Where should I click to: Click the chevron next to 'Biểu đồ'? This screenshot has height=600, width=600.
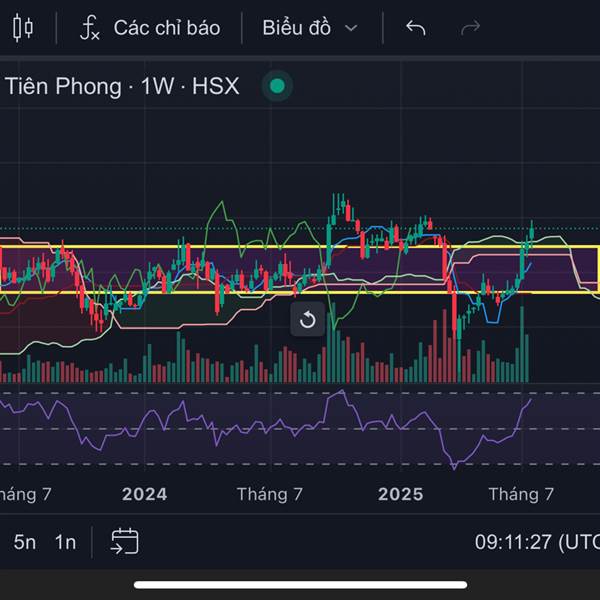pos(351,28)
